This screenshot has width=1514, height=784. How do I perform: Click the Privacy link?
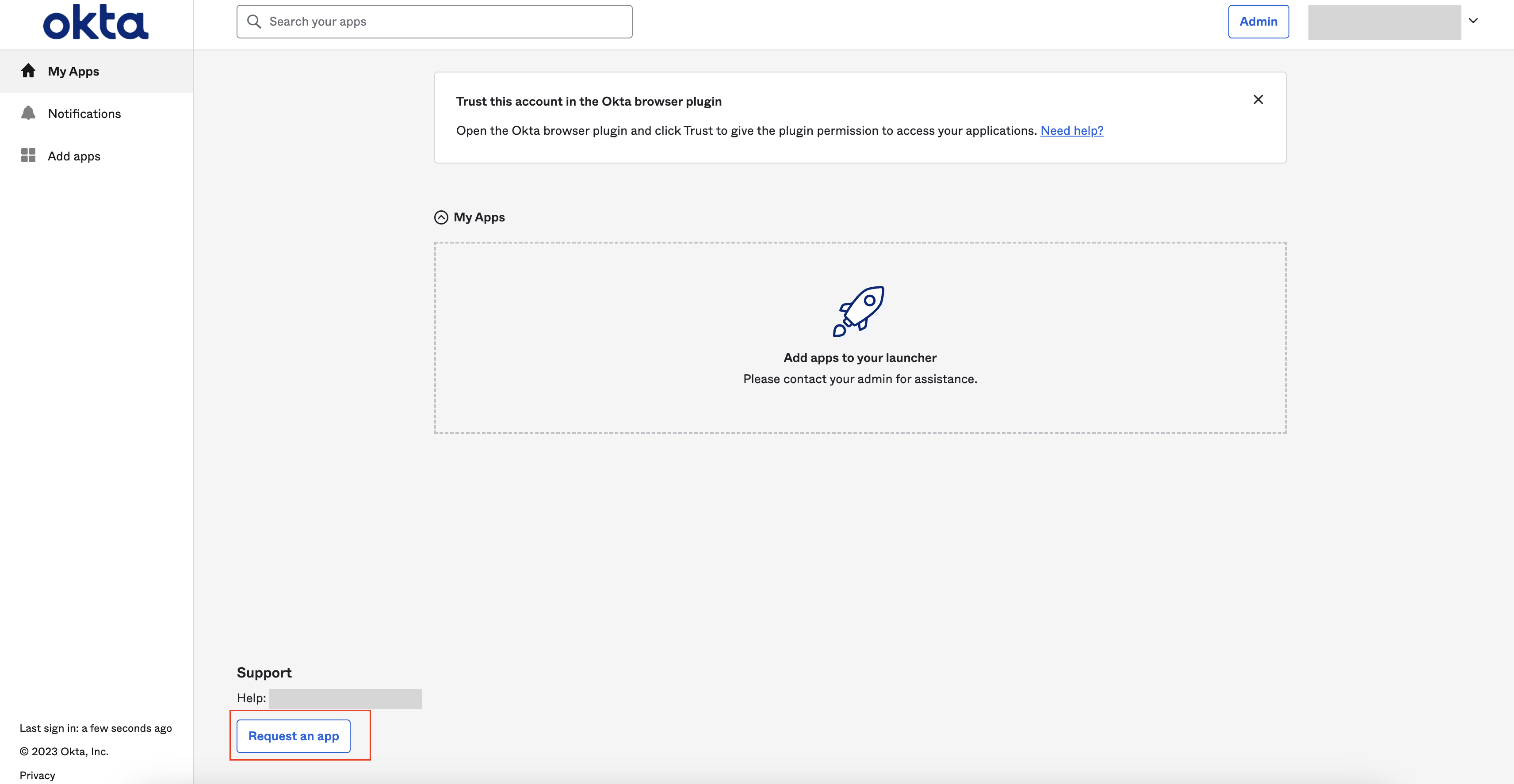pyautogui.click(x=37, y=775)
